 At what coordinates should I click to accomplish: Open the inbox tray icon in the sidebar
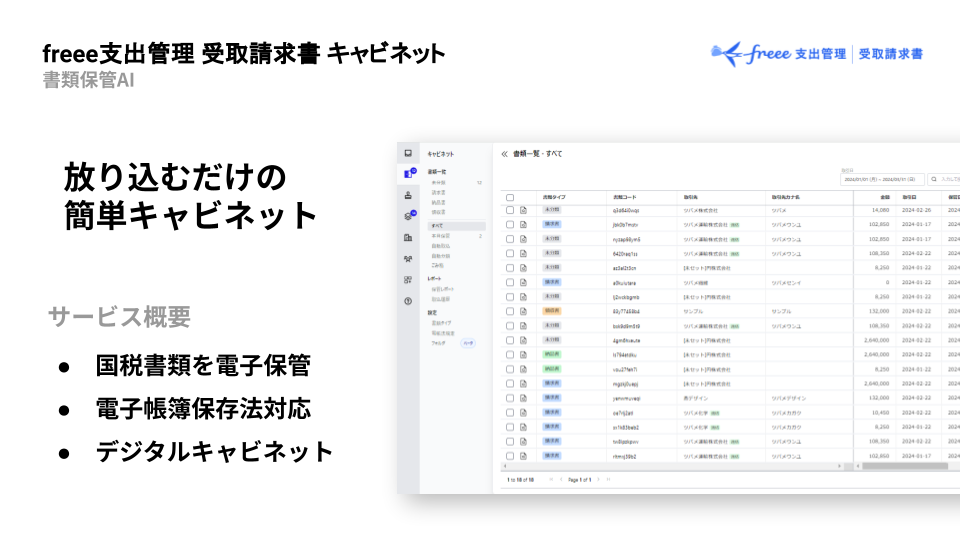408,153
